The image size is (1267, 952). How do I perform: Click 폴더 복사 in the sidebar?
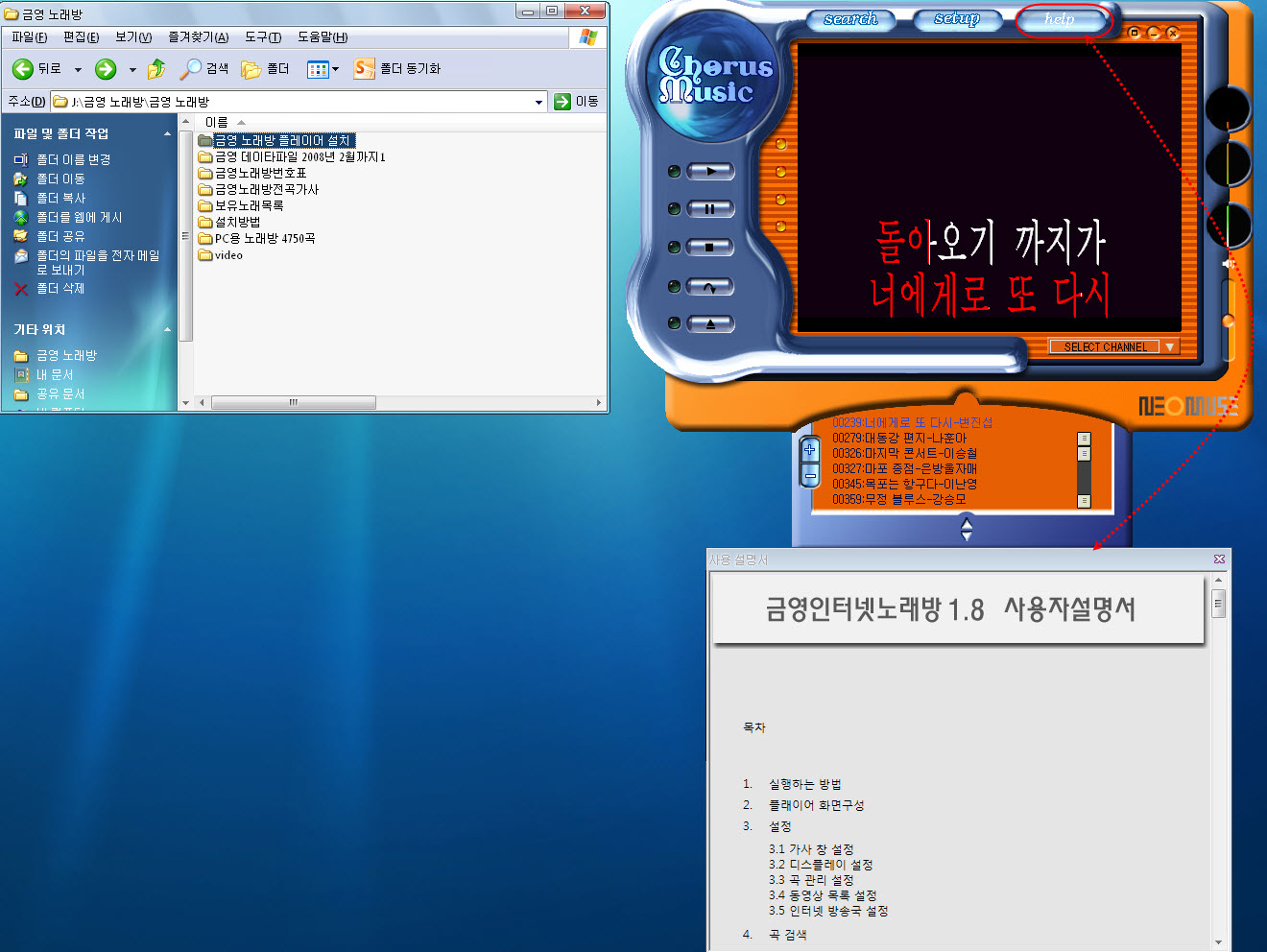point(49,198)
